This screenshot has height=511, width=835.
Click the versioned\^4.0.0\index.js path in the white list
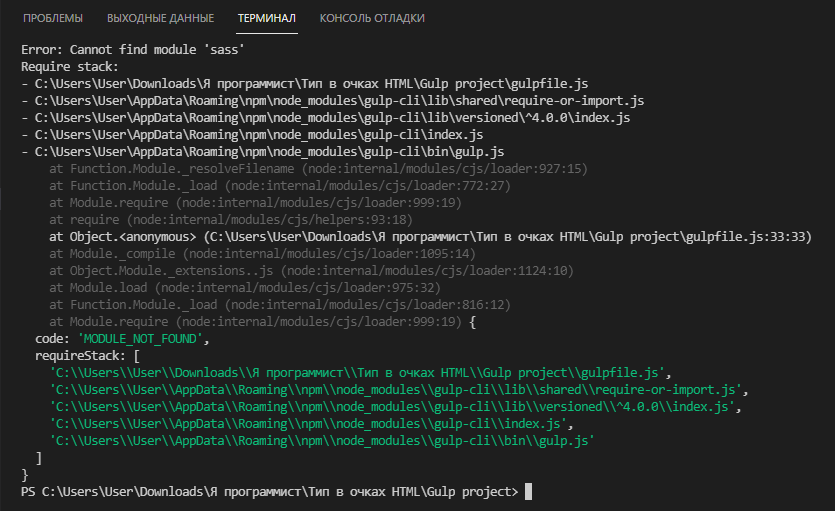coord(332,118)
